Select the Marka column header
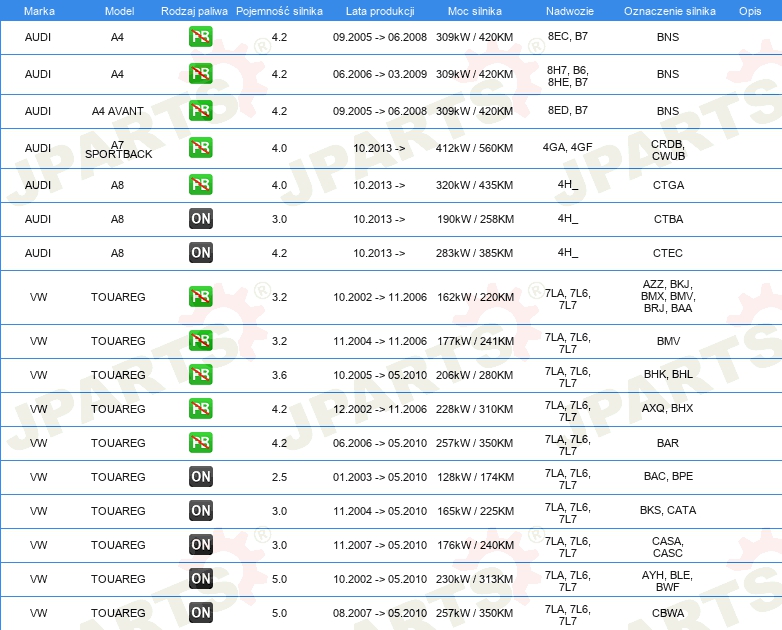The image size is (782, 630). [39, 11]
